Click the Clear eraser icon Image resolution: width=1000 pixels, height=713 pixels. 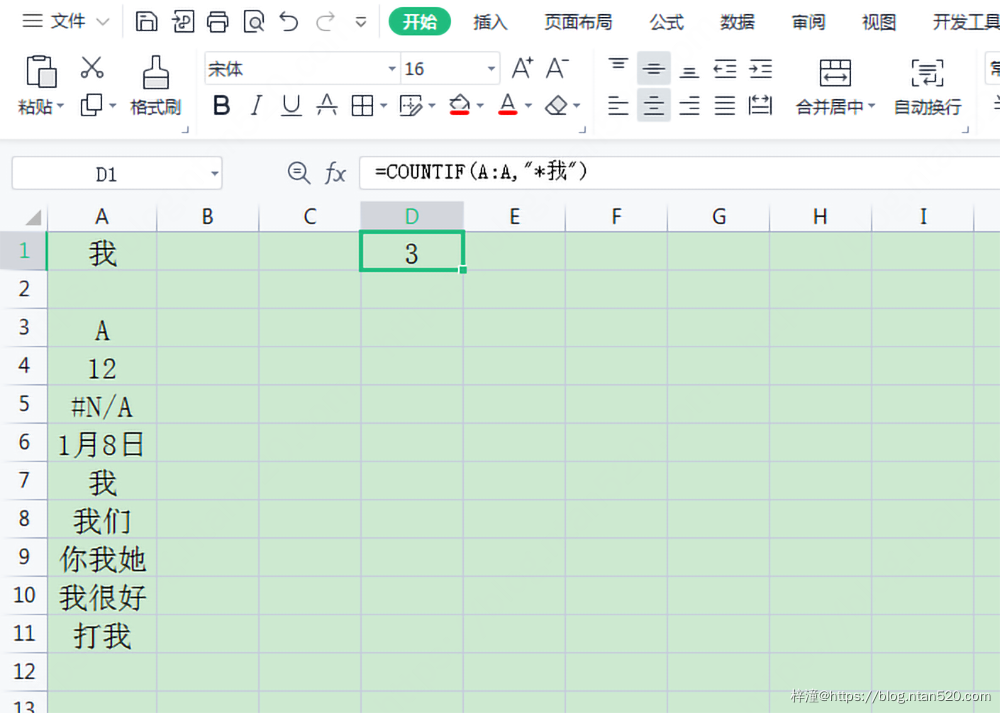[x=556, y=105]
